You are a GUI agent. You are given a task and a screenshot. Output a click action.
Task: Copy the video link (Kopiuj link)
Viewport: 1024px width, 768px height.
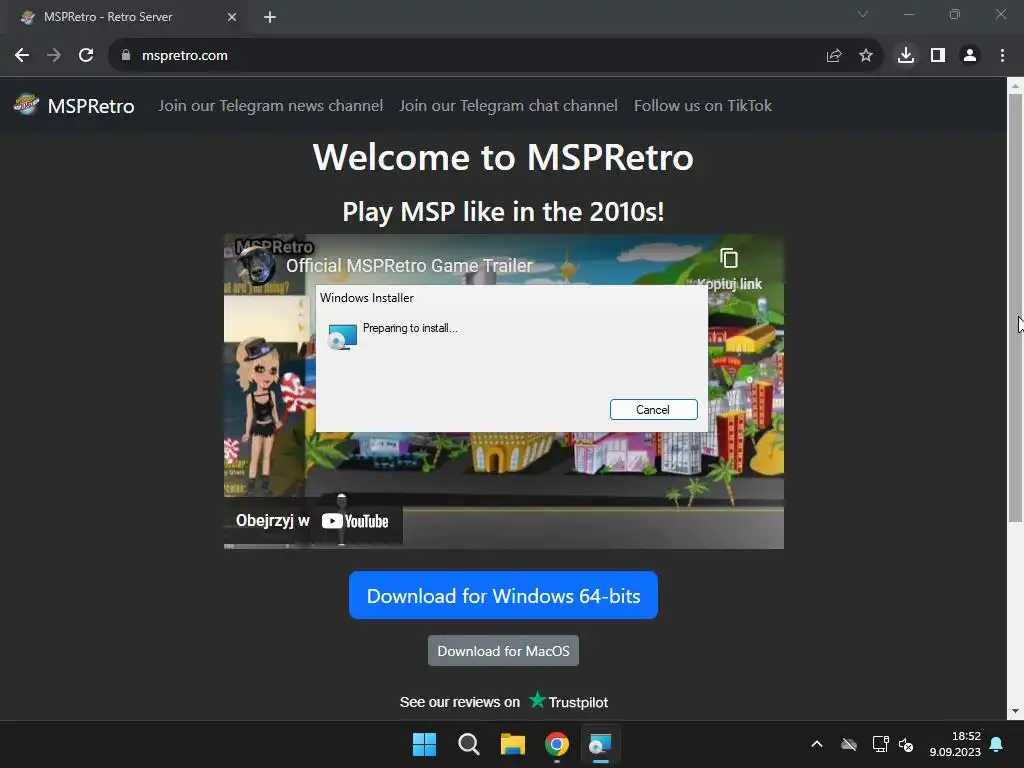(x=729, y=268)
